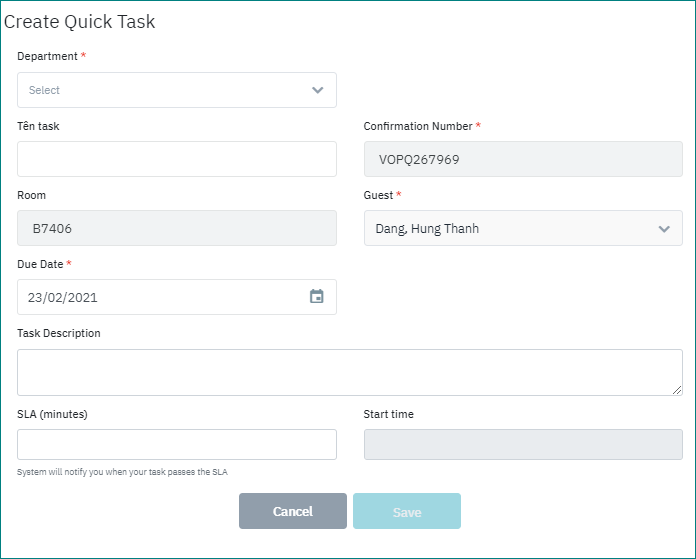Expand the Guest dropdown chevron arrow
The width and height of the screenshot is (696, 559).
coord(664,229)
